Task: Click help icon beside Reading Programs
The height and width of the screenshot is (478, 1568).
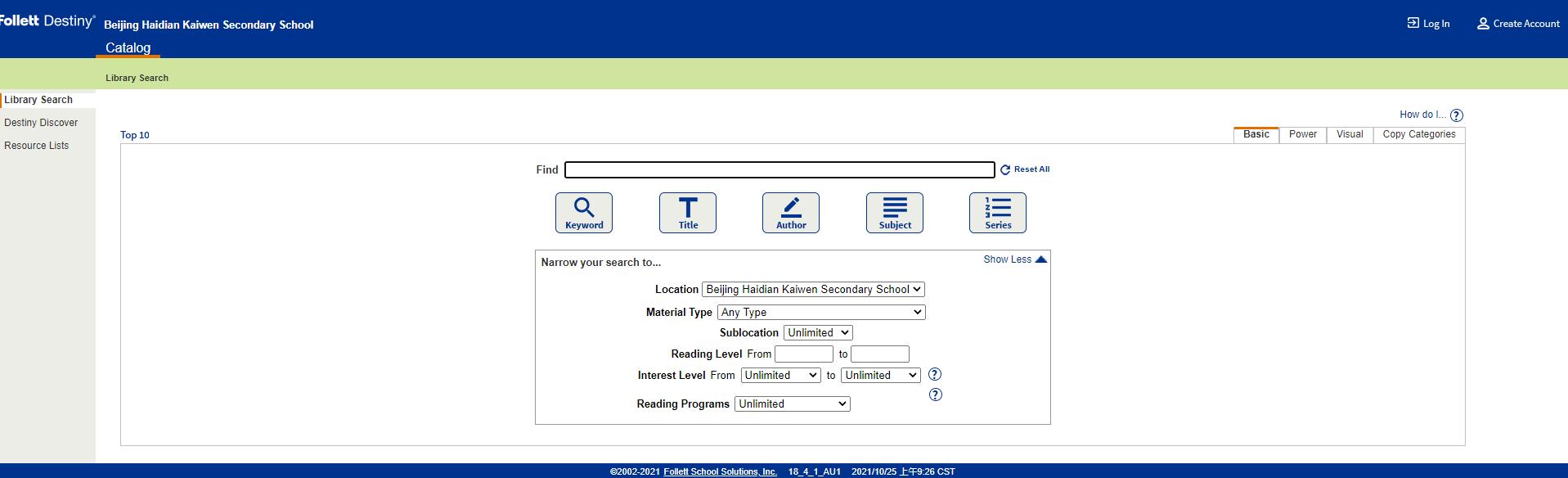Action: point(936,395)
